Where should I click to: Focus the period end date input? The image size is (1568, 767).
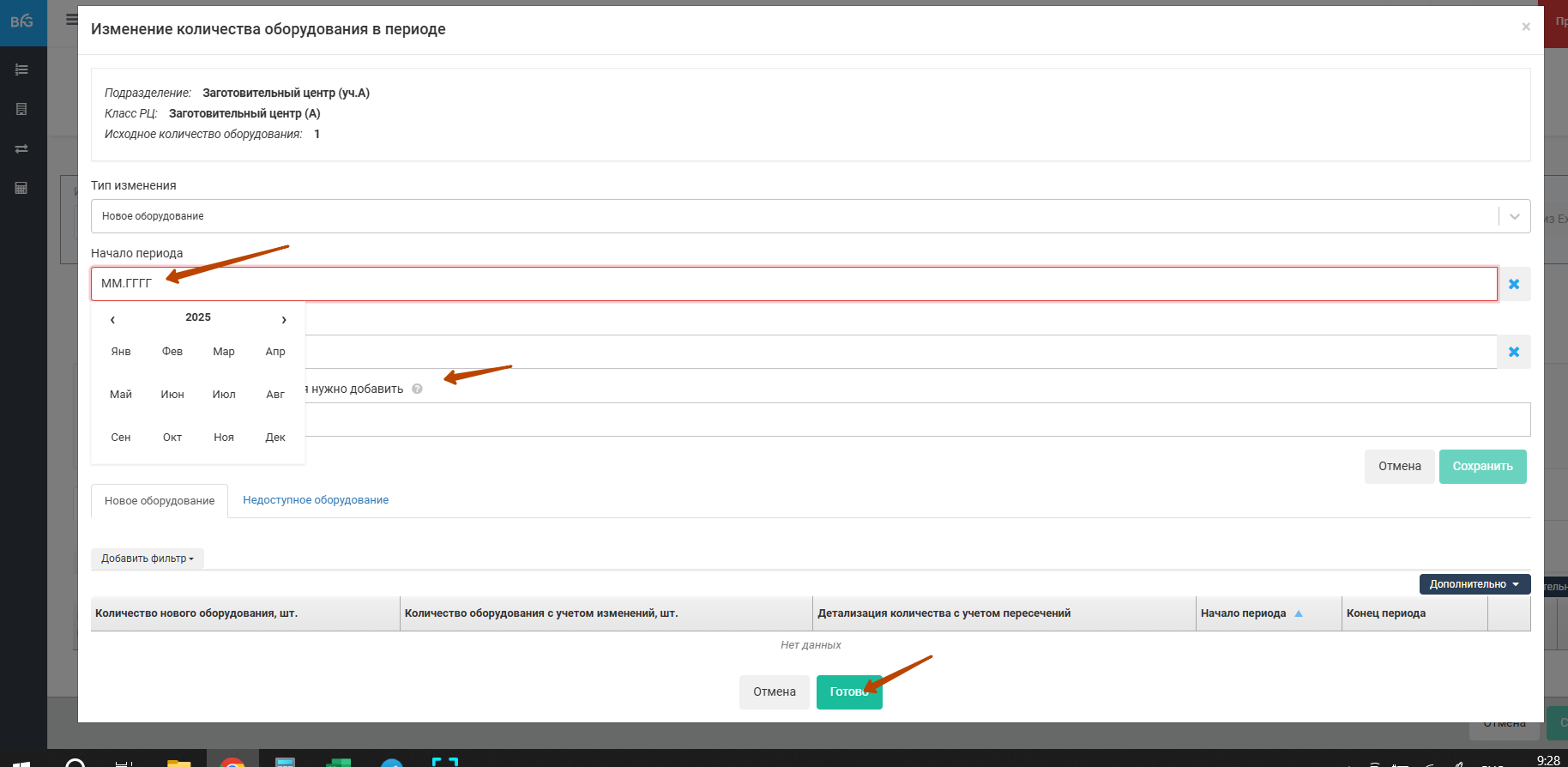[x=901, y=352]
